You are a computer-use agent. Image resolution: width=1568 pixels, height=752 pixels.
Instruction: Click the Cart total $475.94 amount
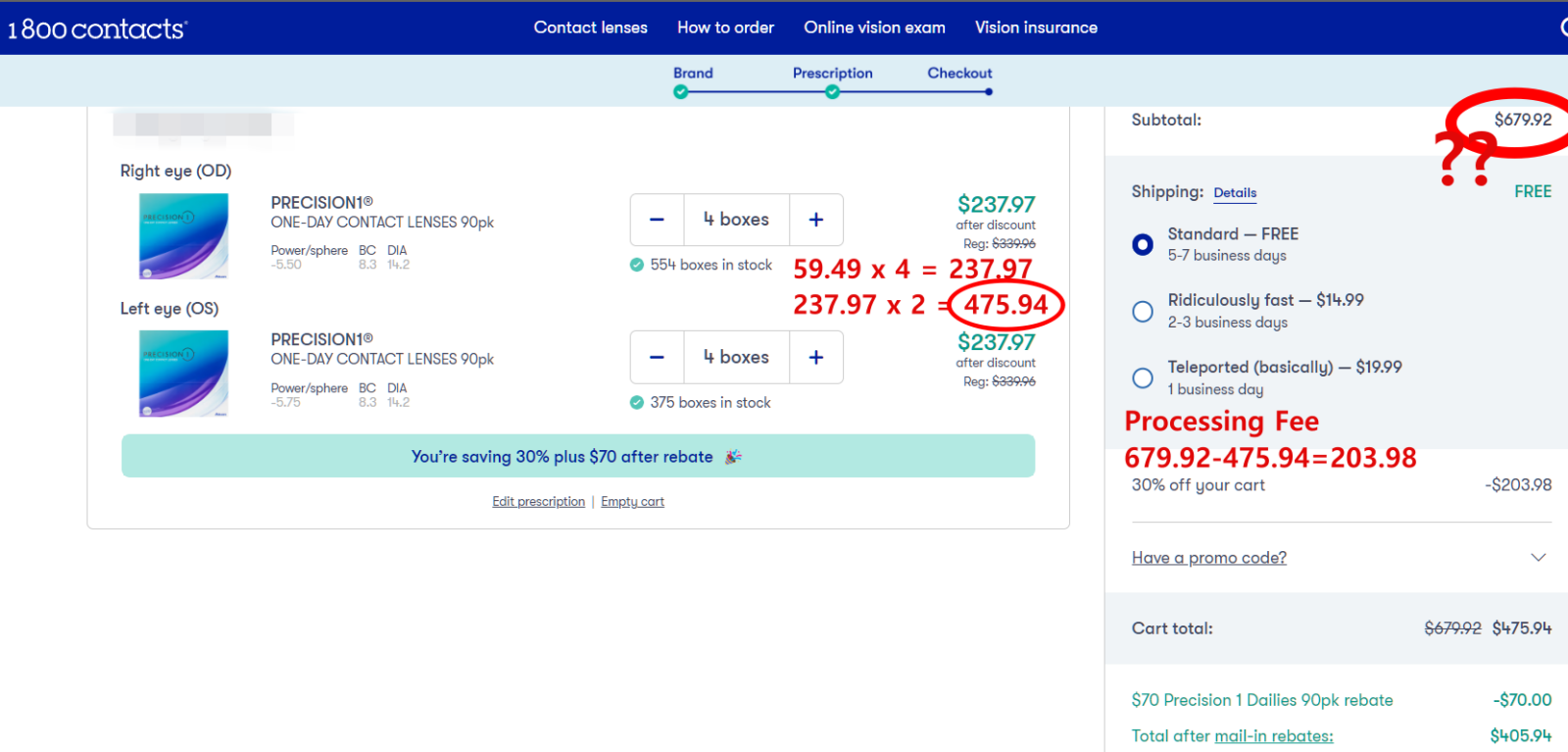tap(1522, 628)
